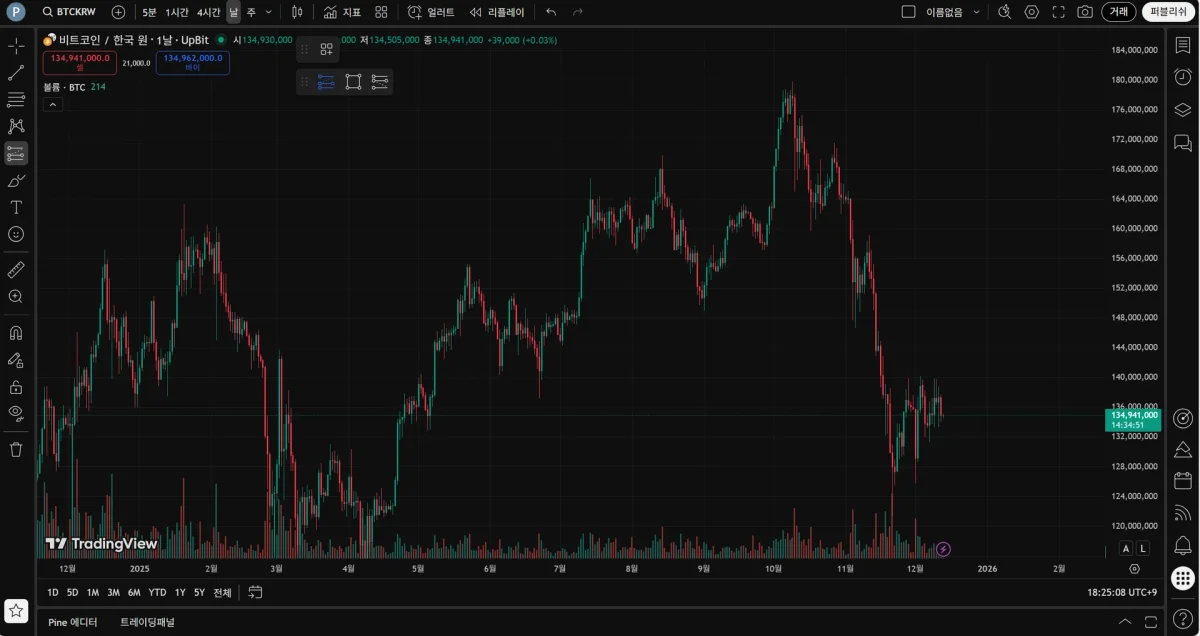Start bar replay with 리플레이
The image size is (1200, 636).
pos(497,12)
